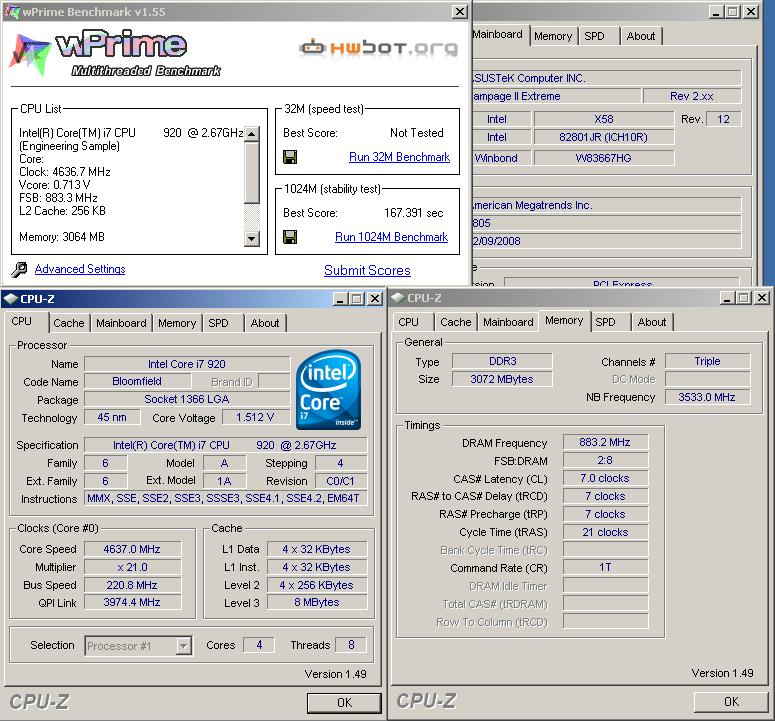This screenshot has height=721, width=775.
Task: Click the save icon beside Run 32M Benchmark
Action: 290,157
